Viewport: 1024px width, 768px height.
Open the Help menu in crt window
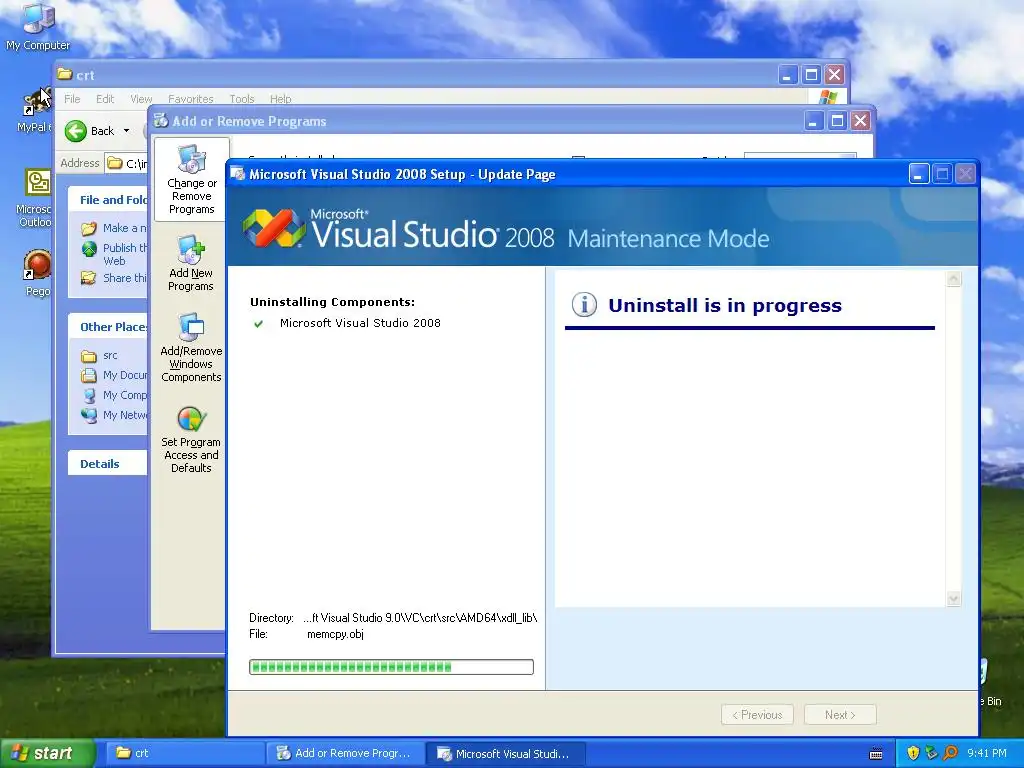click(281, 99)
